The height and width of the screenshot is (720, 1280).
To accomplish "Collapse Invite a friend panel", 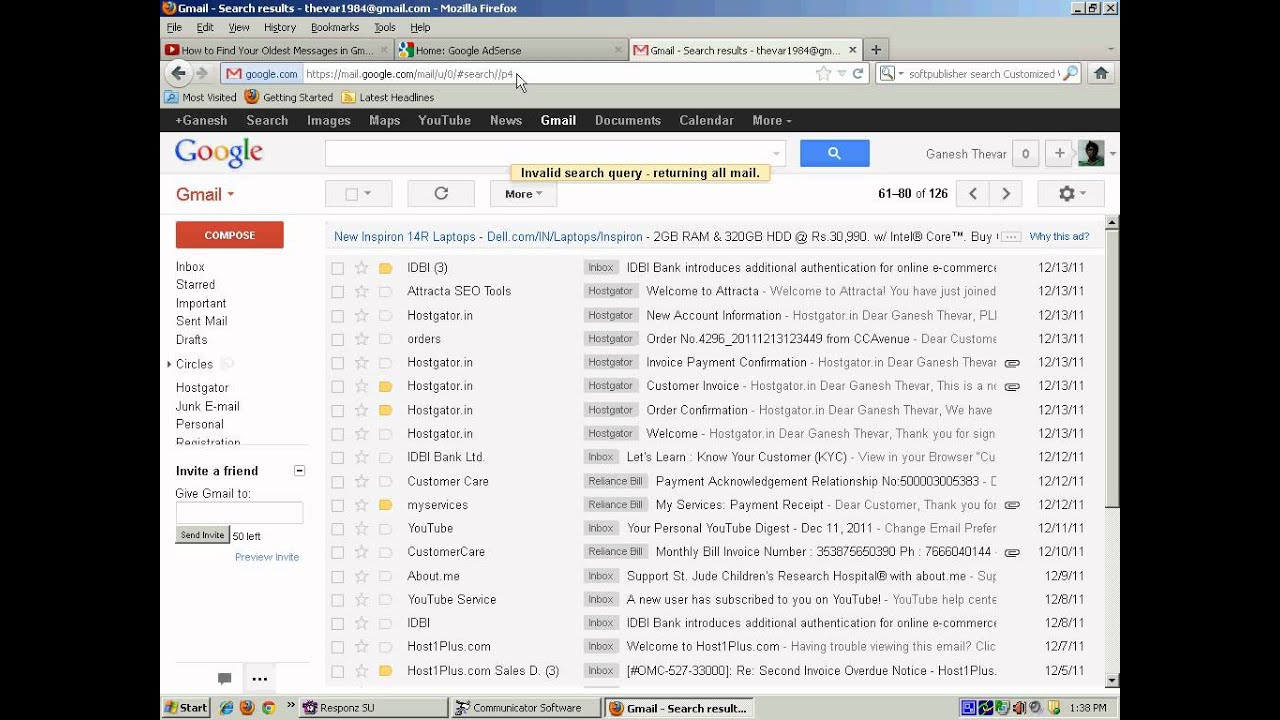I will (299, 470).
